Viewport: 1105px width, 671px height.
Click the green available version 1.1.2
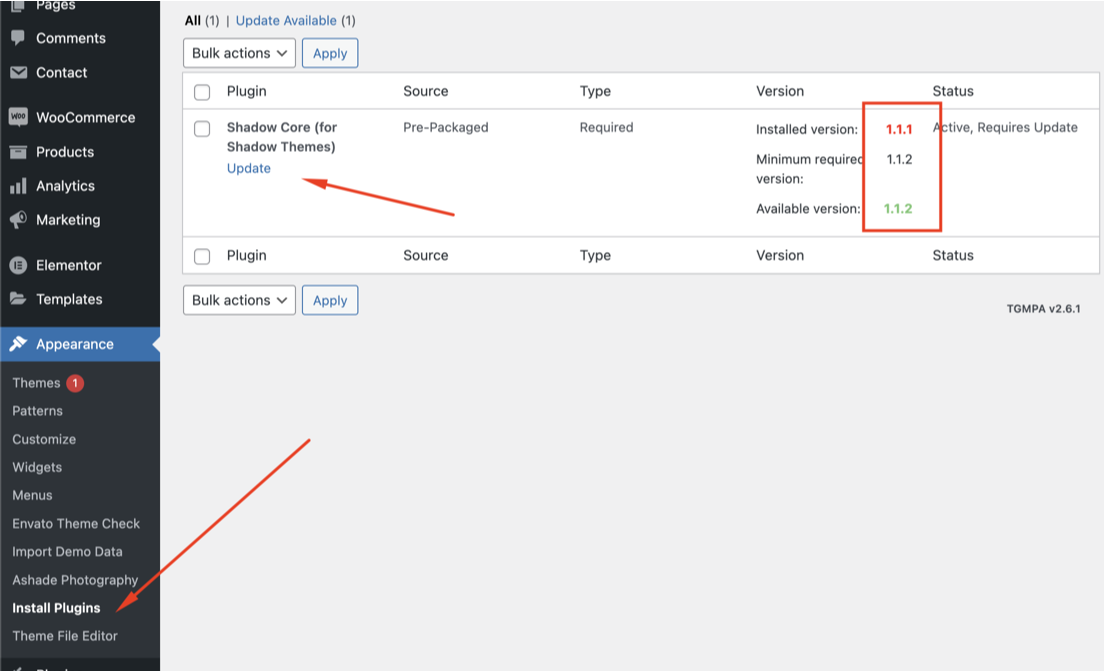point(898,209)
